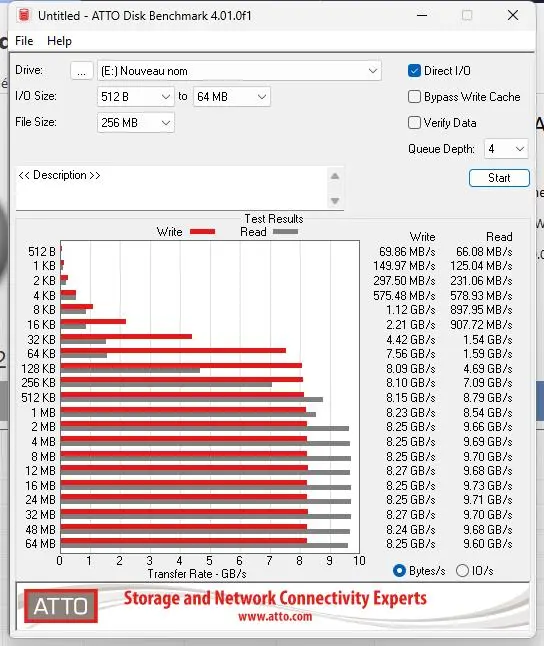The image size is (544, 646).
Task: Open the Drive selection dropdown
Action: 239,71
